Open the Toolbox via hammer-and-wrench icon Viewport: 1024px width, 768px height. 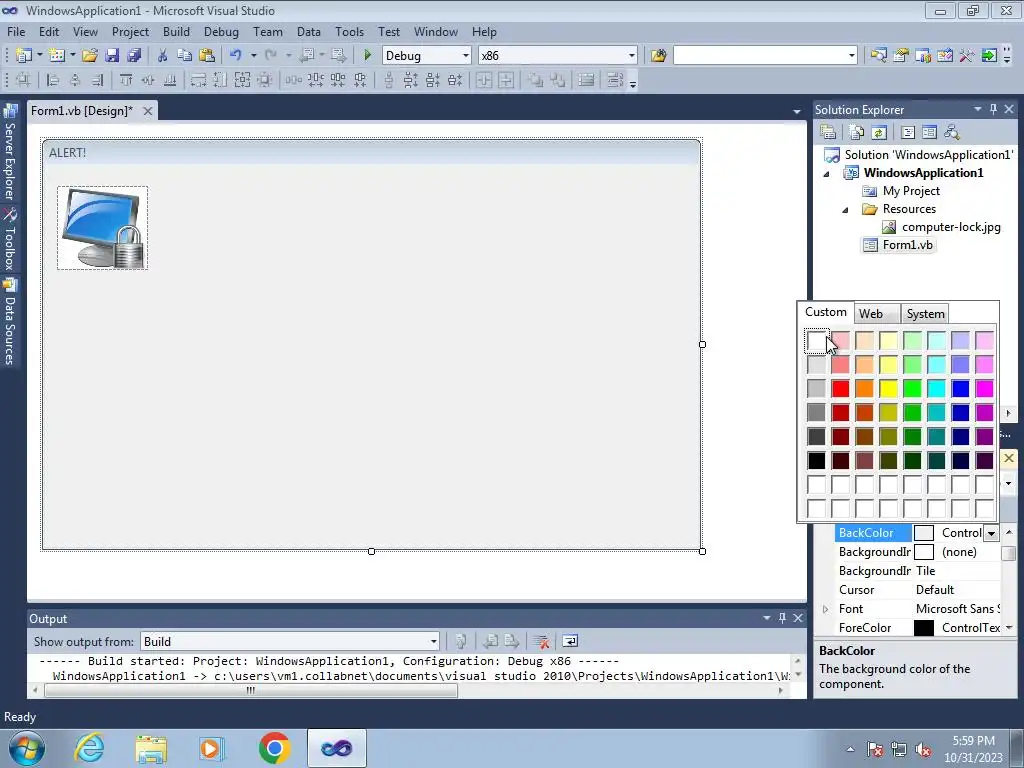967,56
